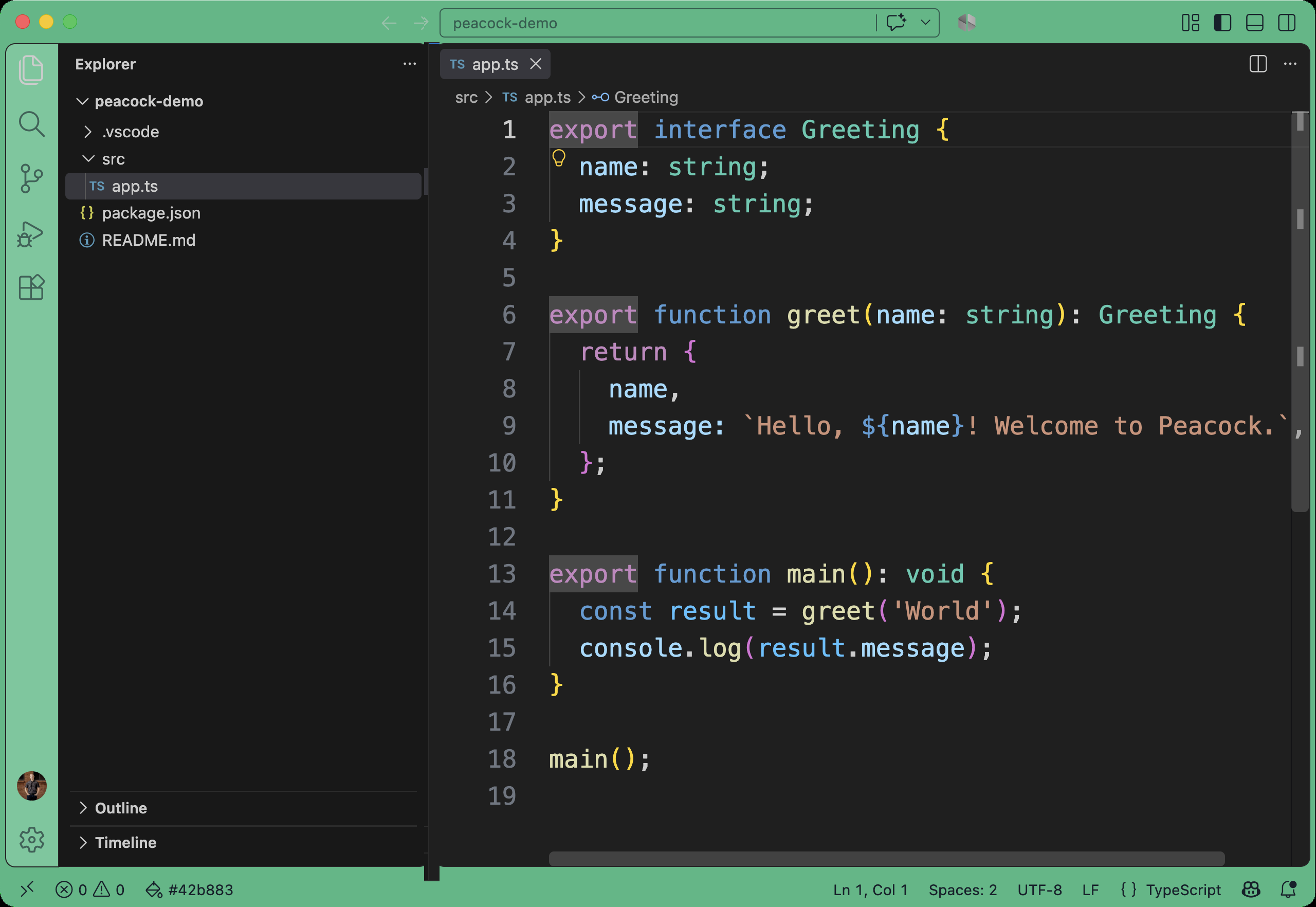Viewport: 1316px width, 907px height.
Task: Click the Peacock color #42b883 status item
Action: (x=190, y=890)
